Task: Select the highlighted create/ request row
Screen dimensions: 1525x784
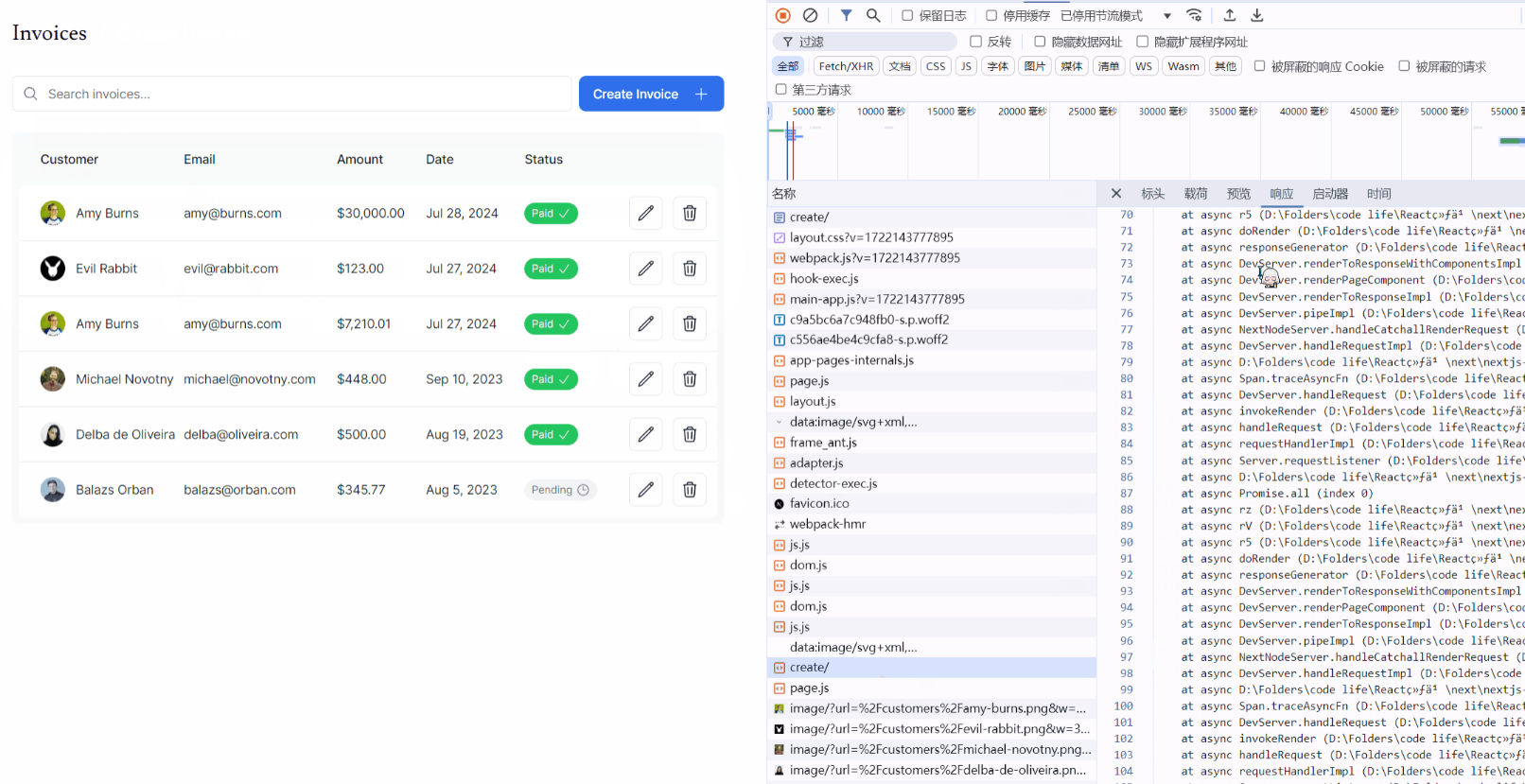Action: click(x=932, y=668)
